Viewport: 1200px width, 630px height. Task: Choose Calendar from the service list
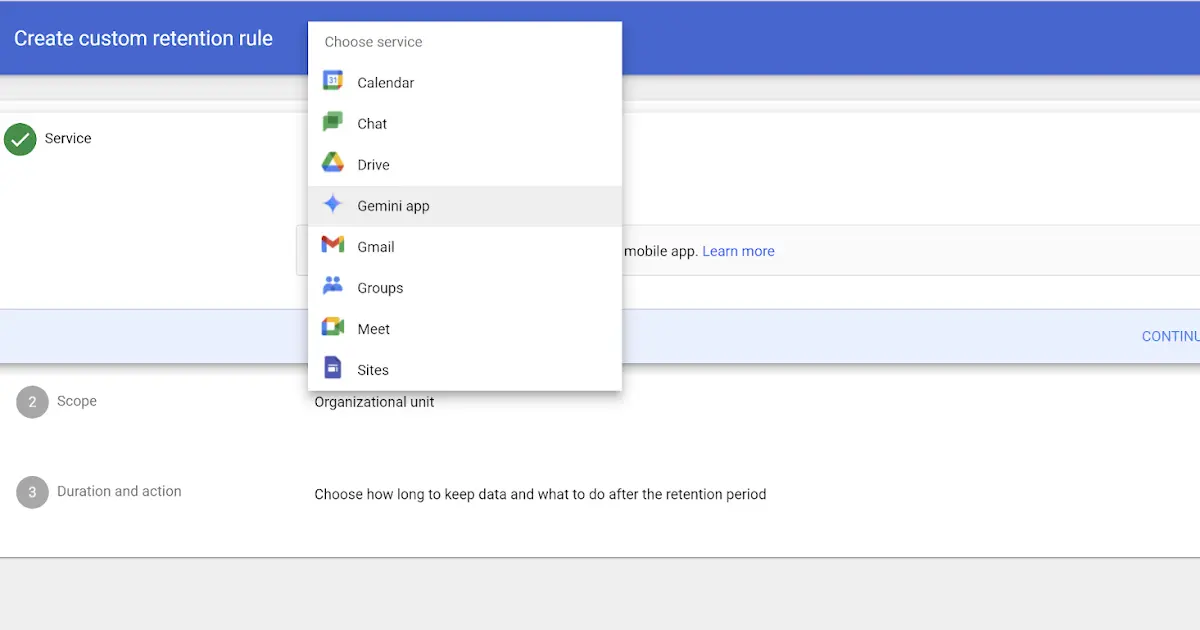(x=465, y=82)
